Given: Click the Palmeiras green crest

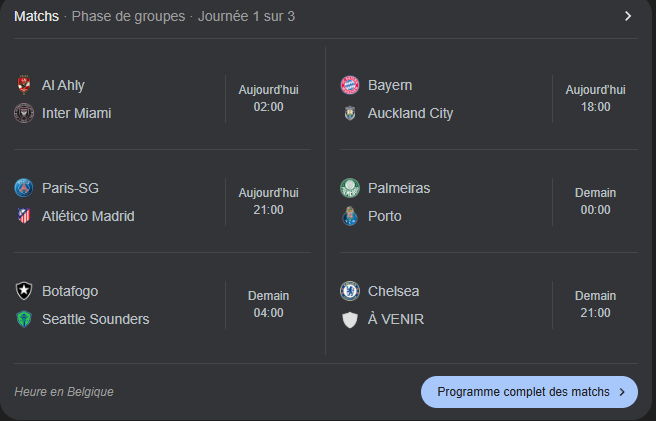Looking at the screenshot, I should coord(350,188).
